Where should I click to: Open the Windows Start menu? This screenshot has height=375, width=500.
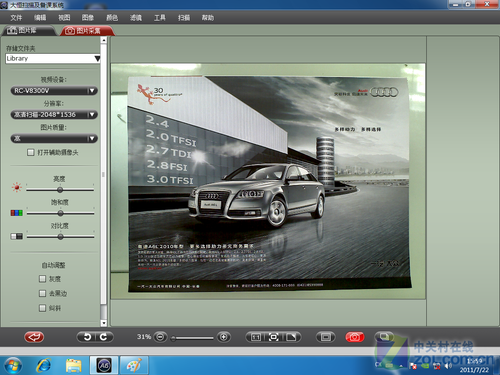(x=13, y=366)
